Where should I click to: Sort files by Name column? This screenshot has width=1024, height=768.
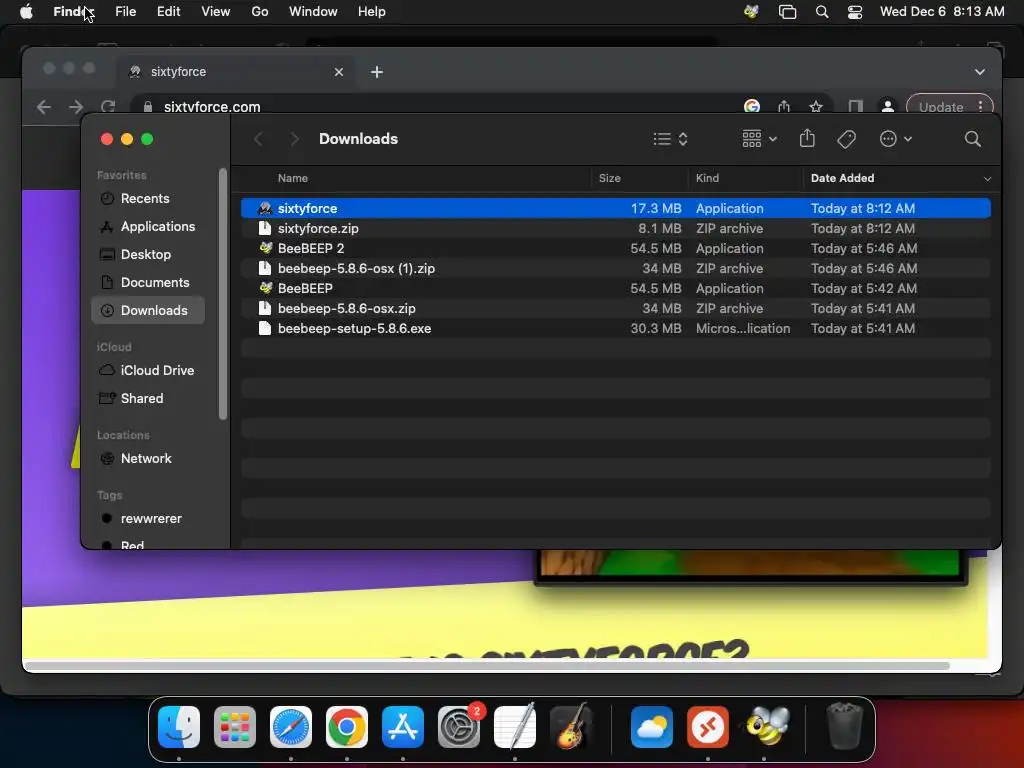pos(293,178)
